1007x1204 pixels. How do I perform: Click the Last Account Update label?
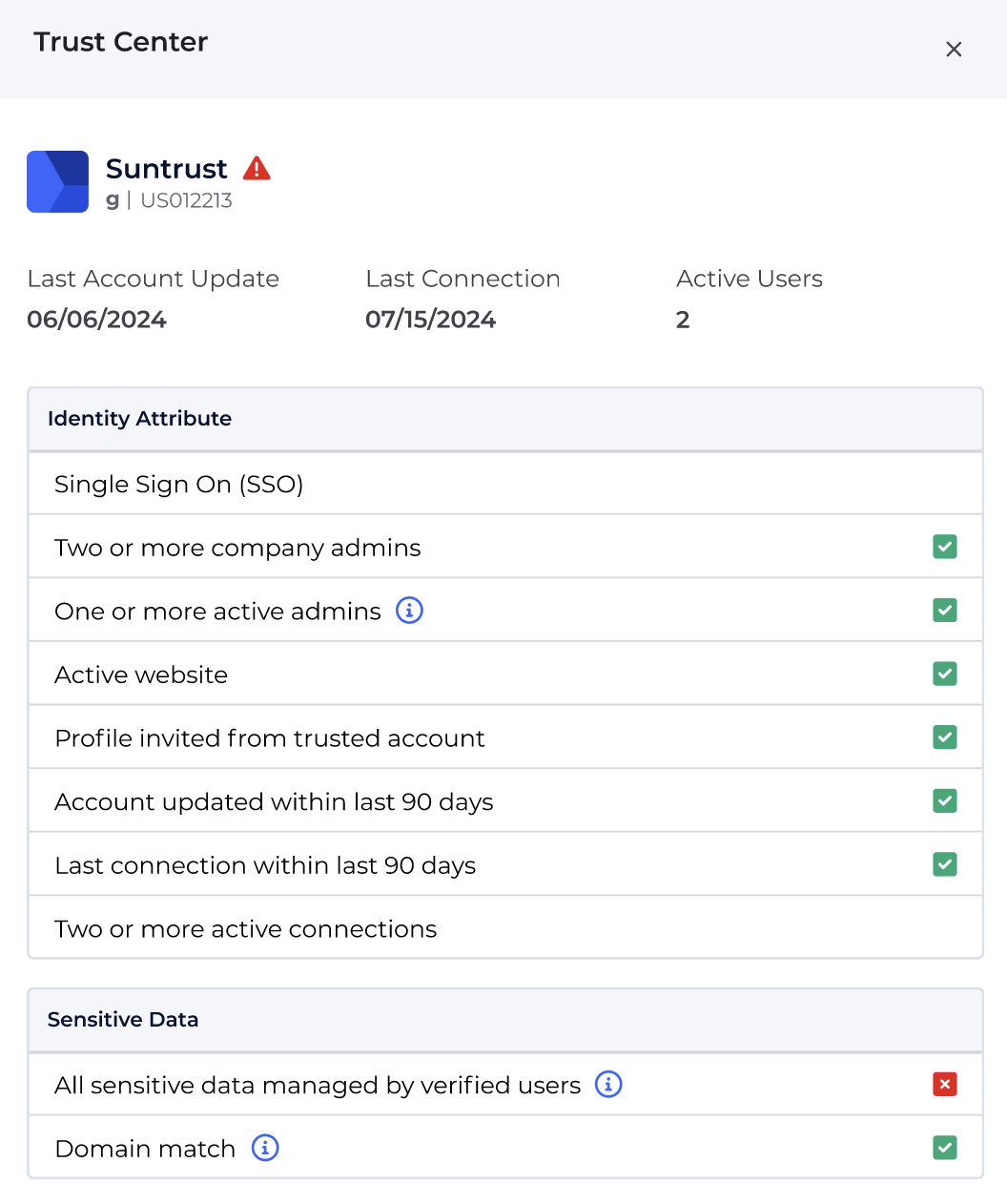[154, 279]
